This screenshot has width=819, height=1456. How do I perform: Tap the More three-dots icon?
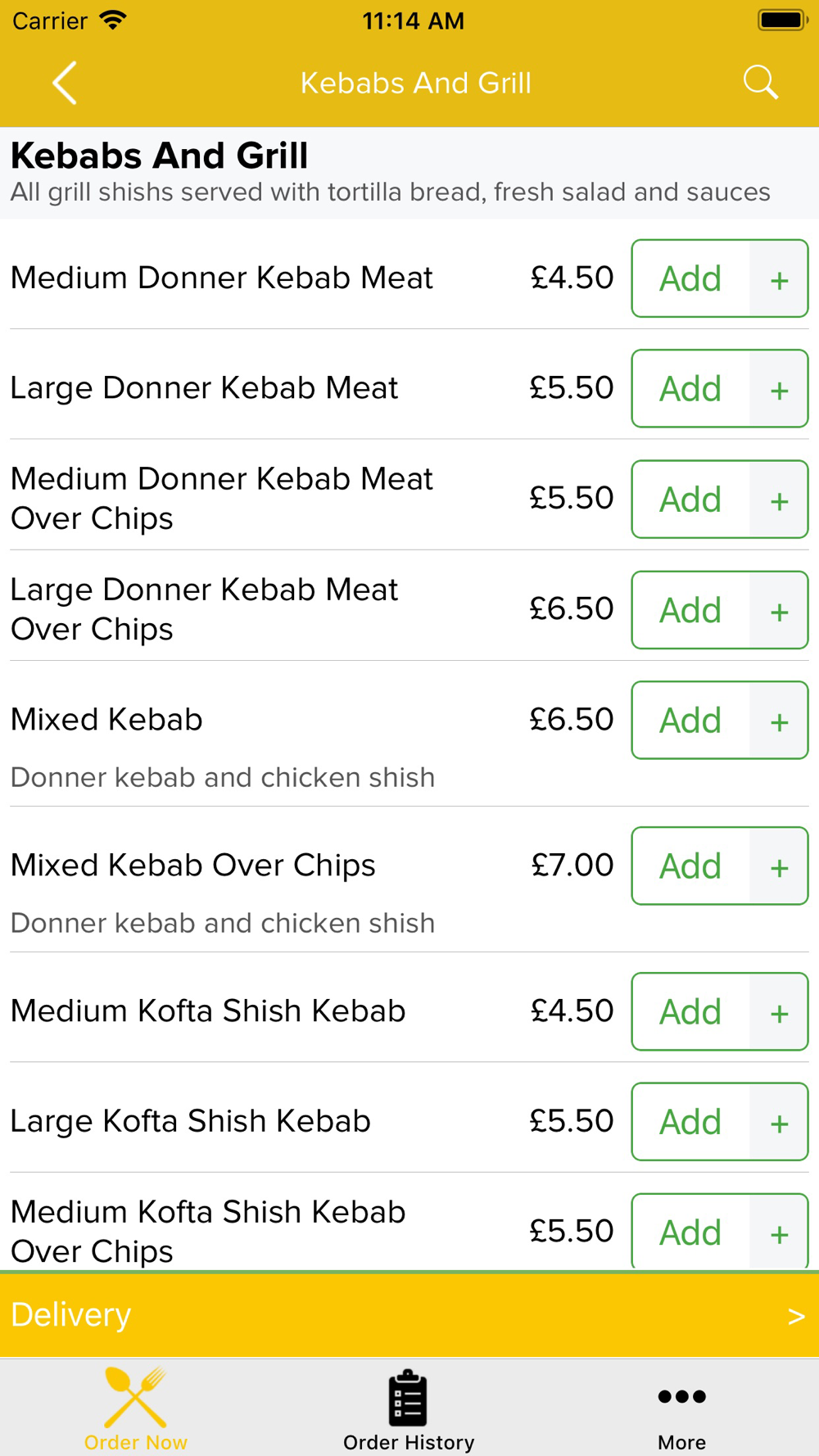pos(681,1396)
